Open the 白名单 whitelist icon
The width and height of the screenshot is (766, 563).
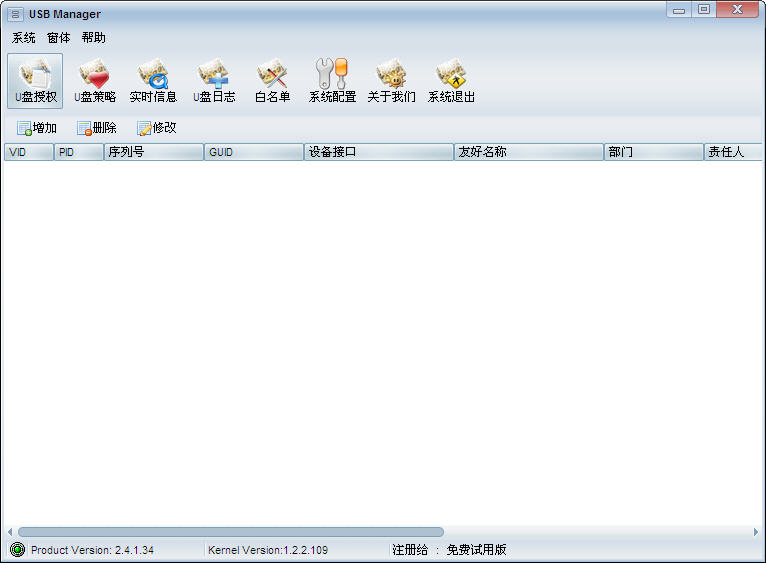coord(272,80)
